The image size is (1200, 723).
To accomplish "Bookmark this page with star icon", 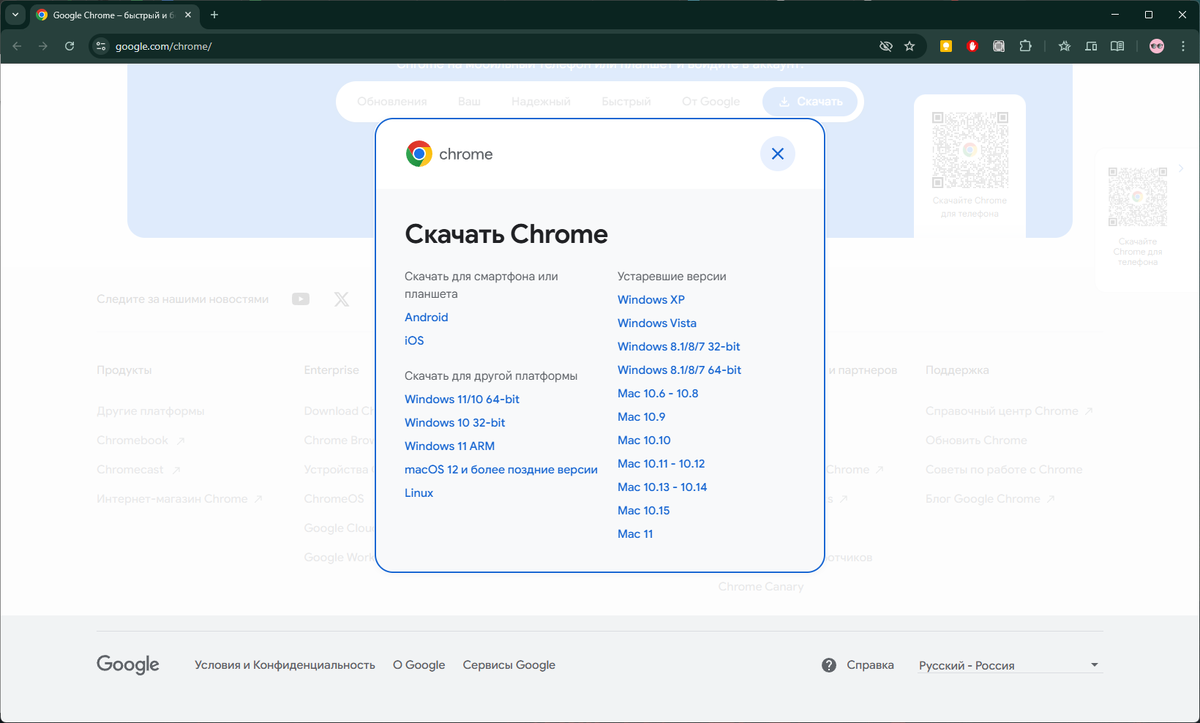I will (x=909, y=46).
